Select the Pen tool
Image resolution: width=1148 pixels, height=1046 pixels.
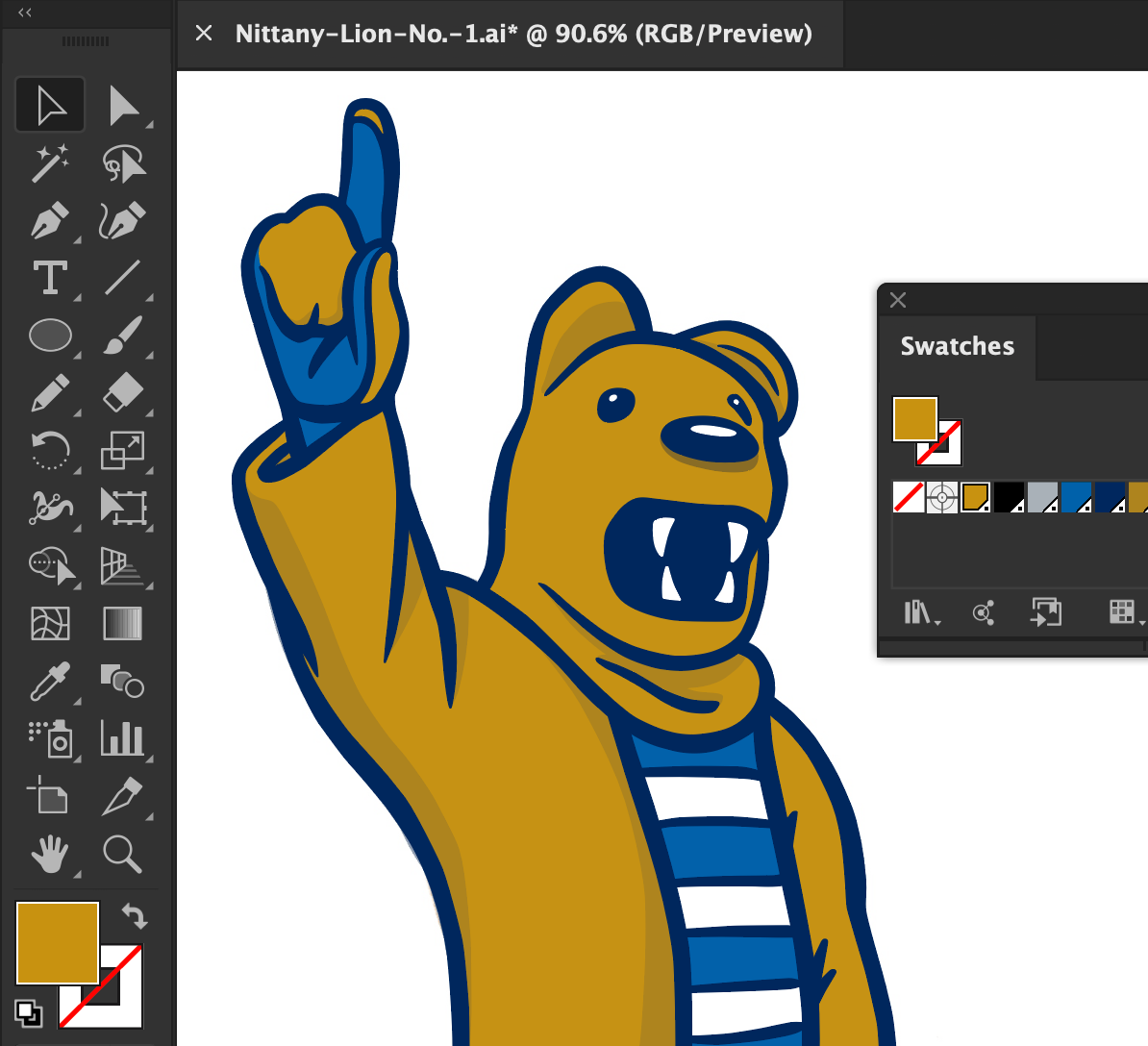click(50, 219)
